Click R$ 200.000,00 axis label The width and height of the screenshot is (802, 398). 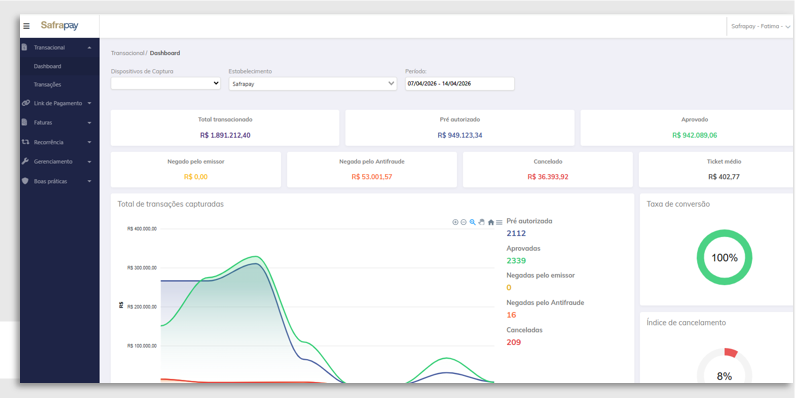(142, 306)
